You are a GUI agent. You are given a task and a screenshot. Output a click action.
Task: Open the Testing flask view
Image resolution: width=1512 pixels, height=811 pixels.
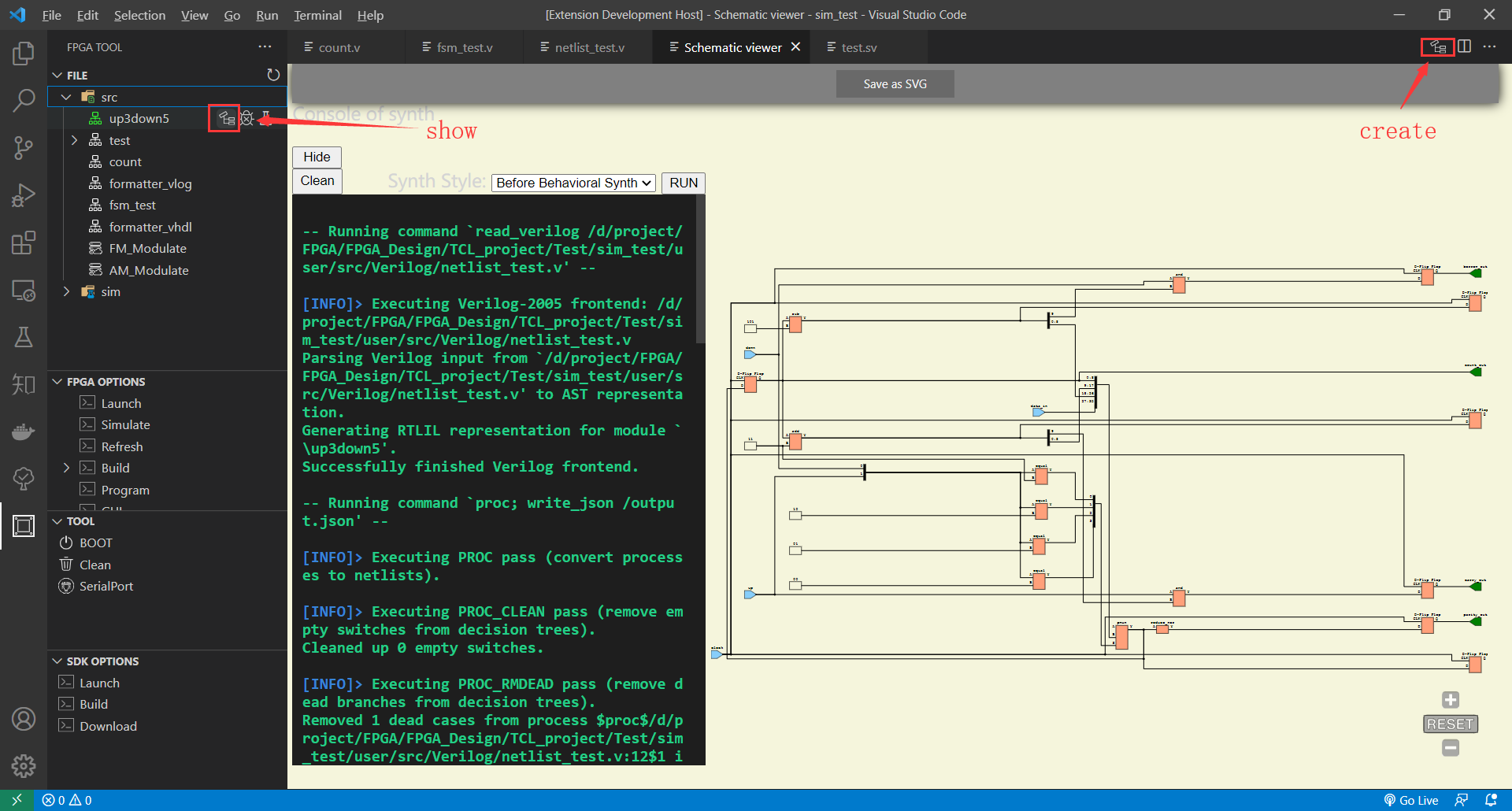[x=24, y=337]
